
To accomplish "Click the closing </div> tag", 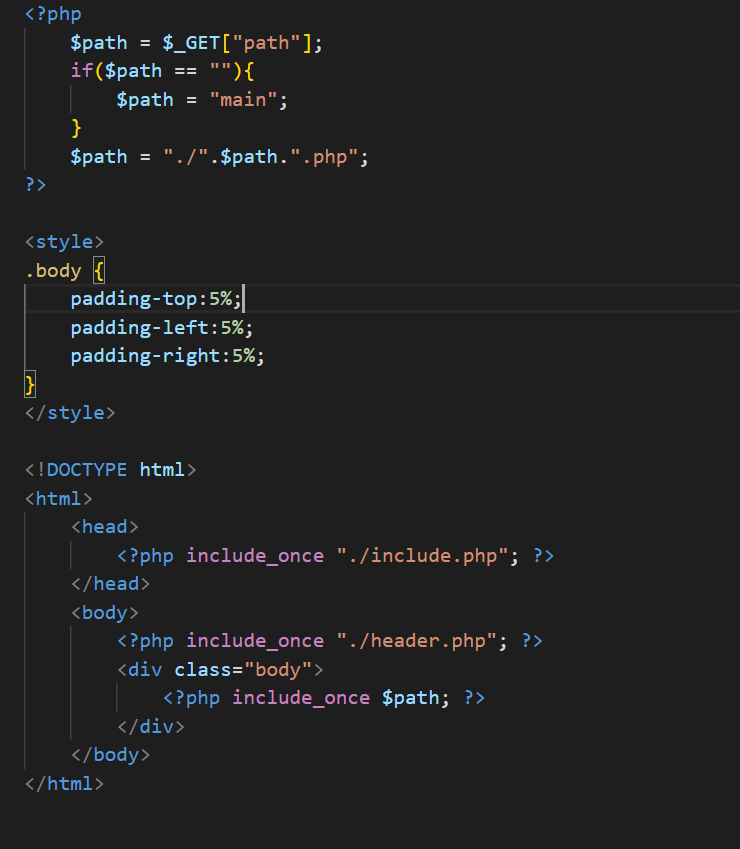I will point(151,727).
